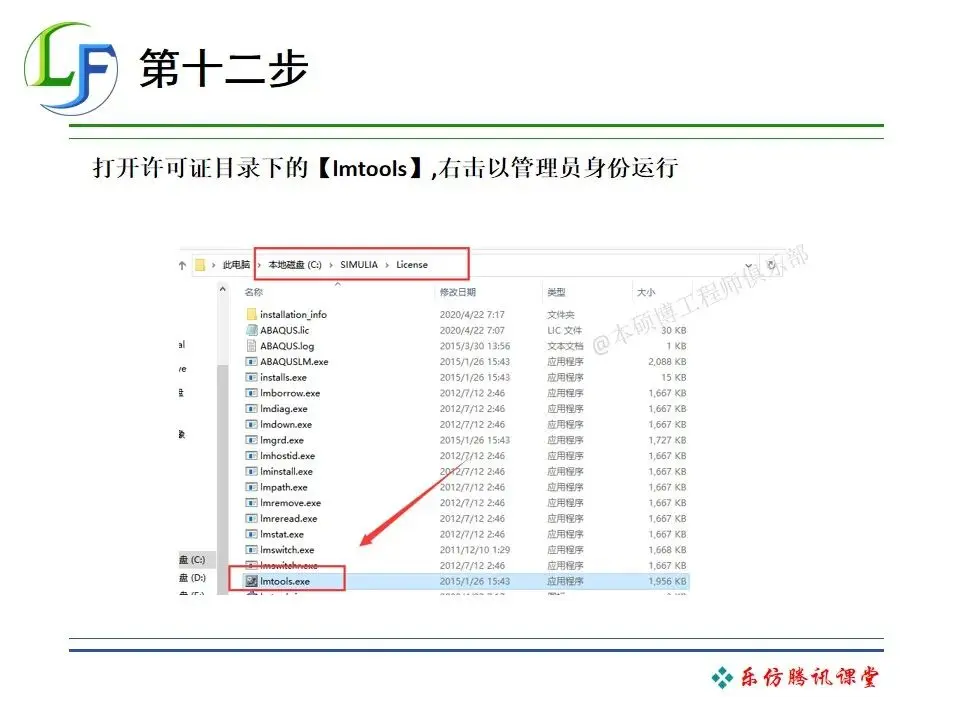Select the lmswitch.exe program icon
The width and height of the screenshot is (960, 720).
251,550
